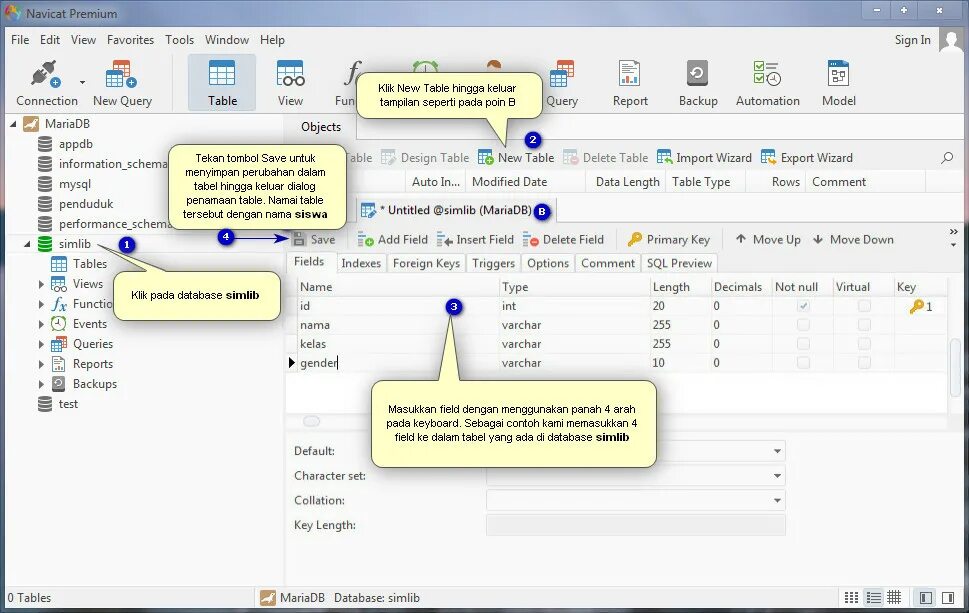This screenshot has width=969, height=613.
Task: Open the Collation dropdown
Action: (777, 501)
